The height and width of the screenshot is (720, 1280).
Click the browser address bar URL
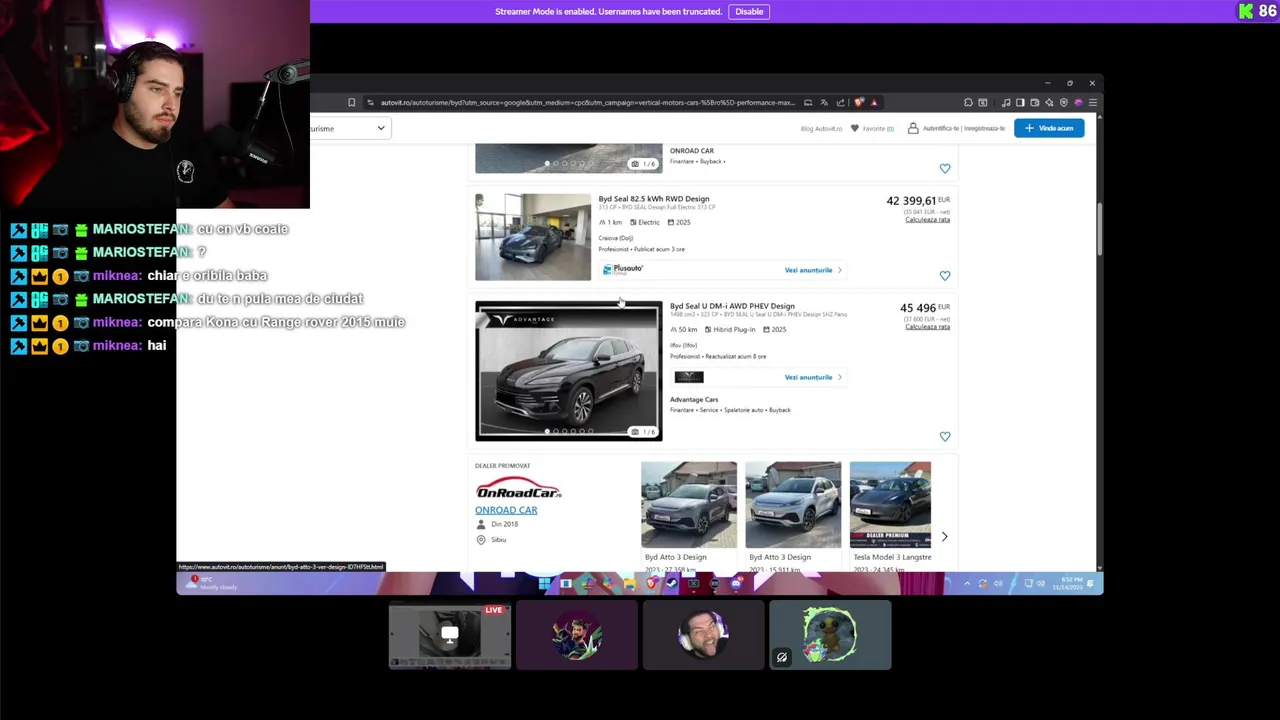588,102
